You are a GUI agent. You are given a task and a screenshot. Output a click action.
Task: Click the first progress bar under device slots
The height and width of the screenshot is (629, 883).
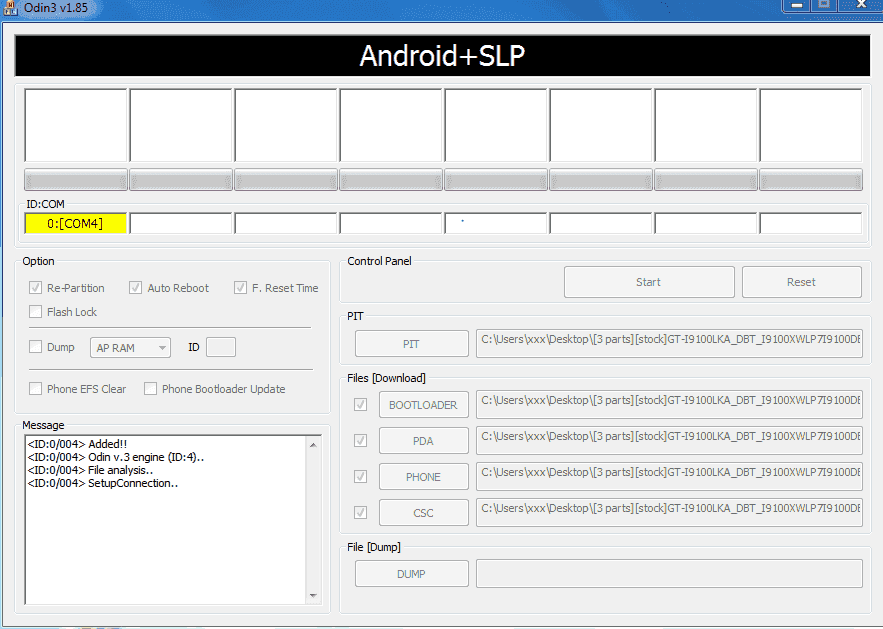point(75,180)
